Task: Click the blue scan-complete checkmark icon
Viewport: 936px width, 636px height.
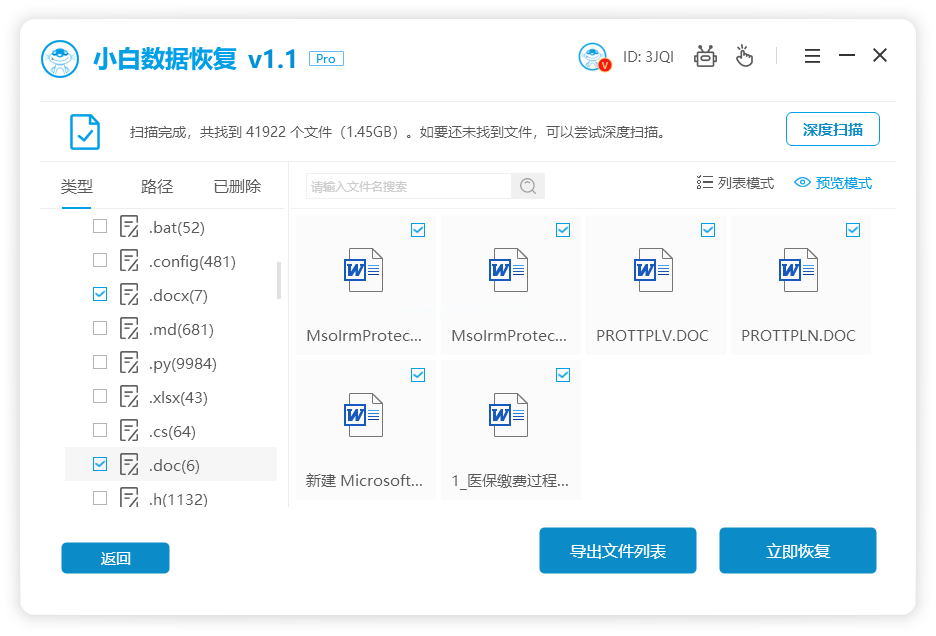Action: tap(84, 130)
